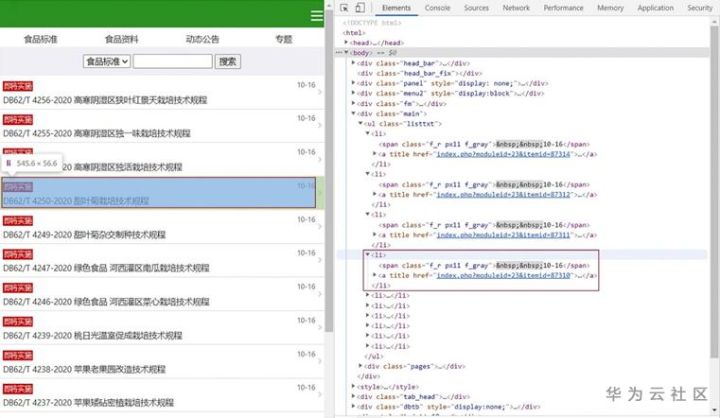Open link index.php itemid=87314 in DOM
720x418 pixels.
click(x=503, y=154)
